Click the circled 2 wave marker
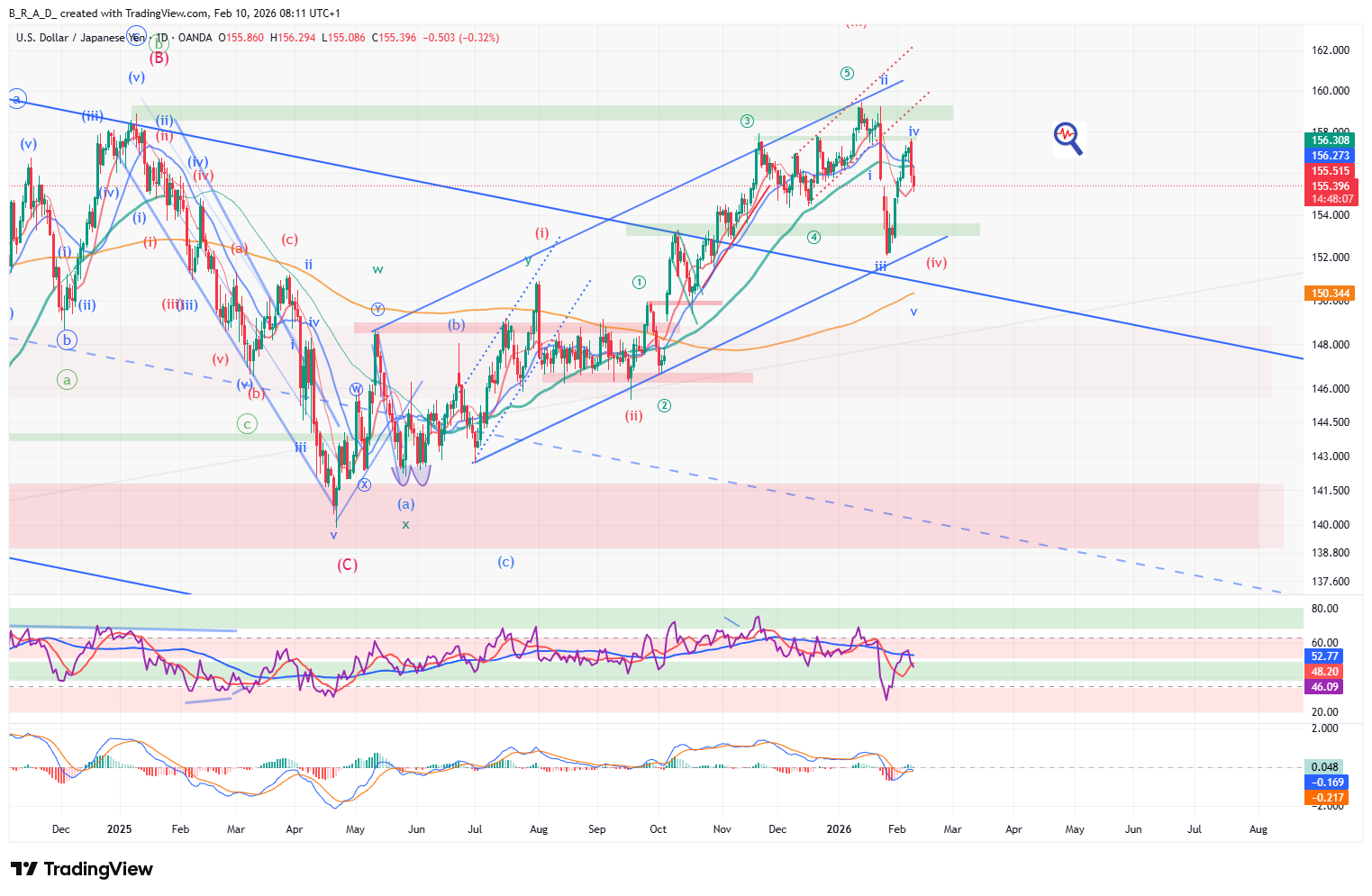Screen dimensions: 1372x896 click(664, 405)
